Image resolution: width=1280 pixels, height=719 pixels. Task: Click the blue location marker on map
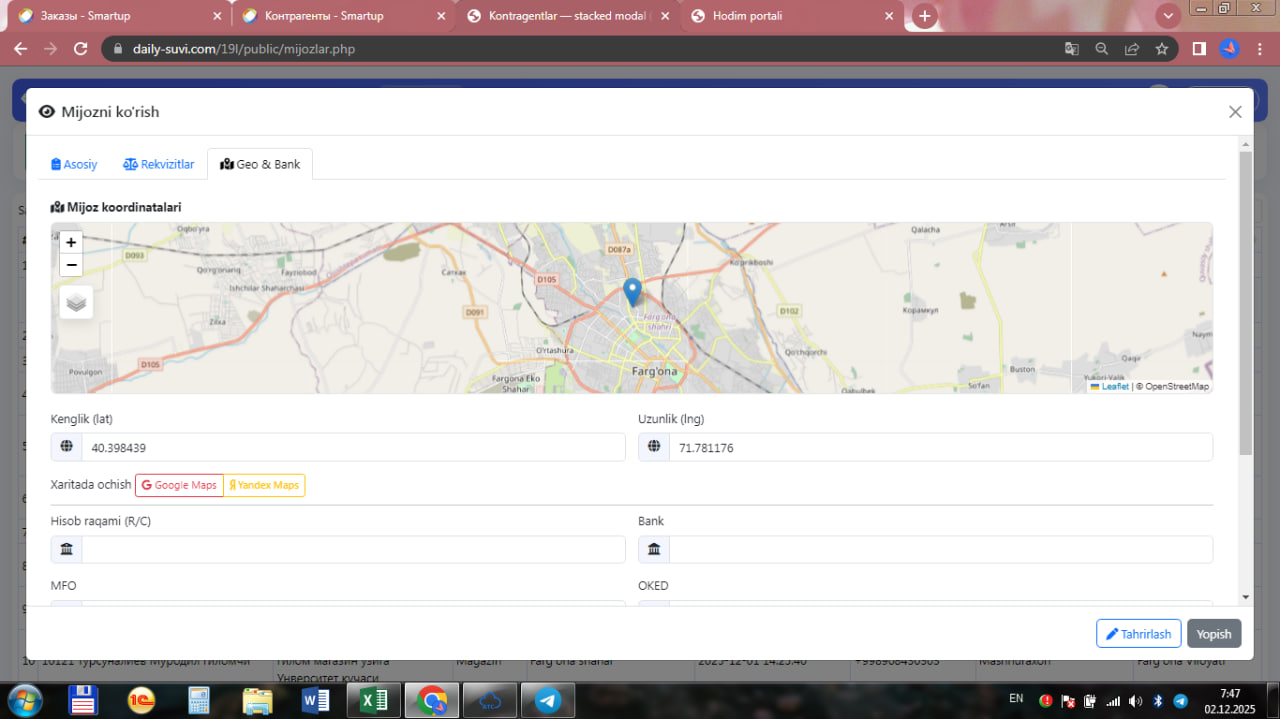(632, 292)
